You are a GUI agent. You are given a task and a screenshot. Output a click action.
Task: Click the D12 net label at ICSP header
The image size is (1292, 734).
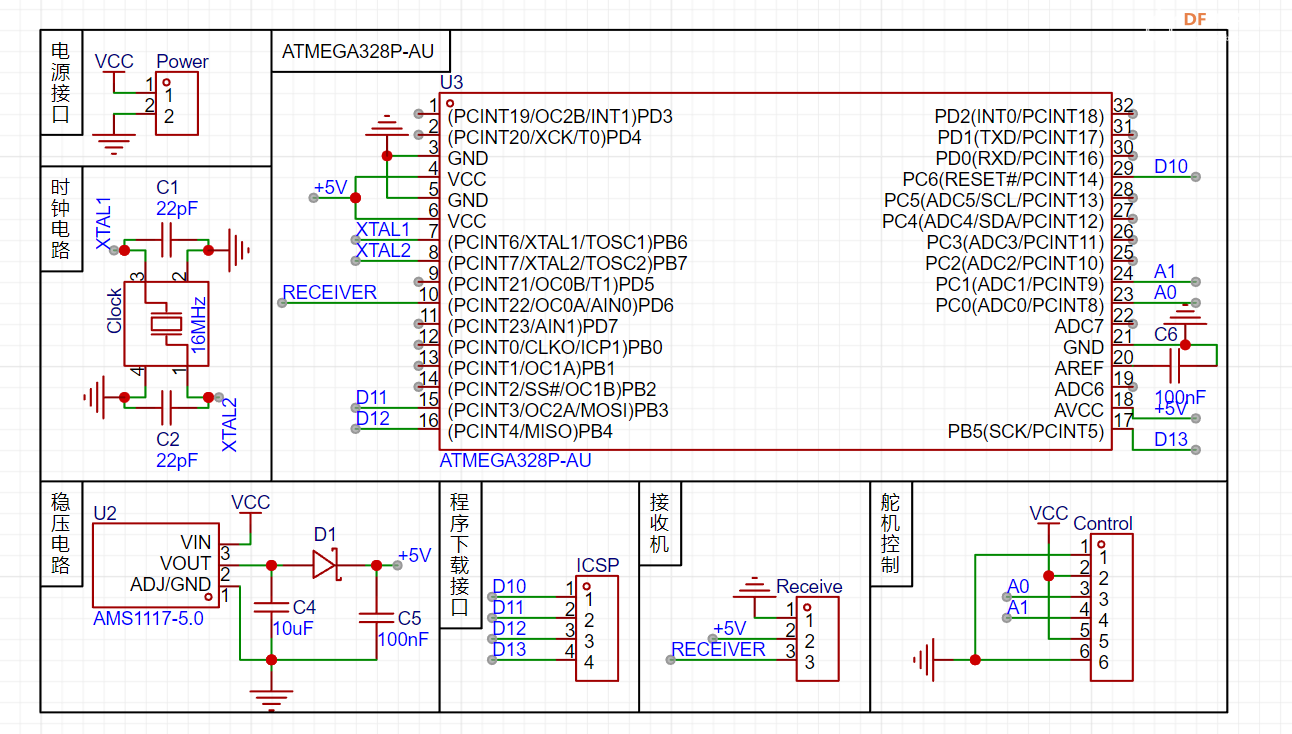pos(509,629)
